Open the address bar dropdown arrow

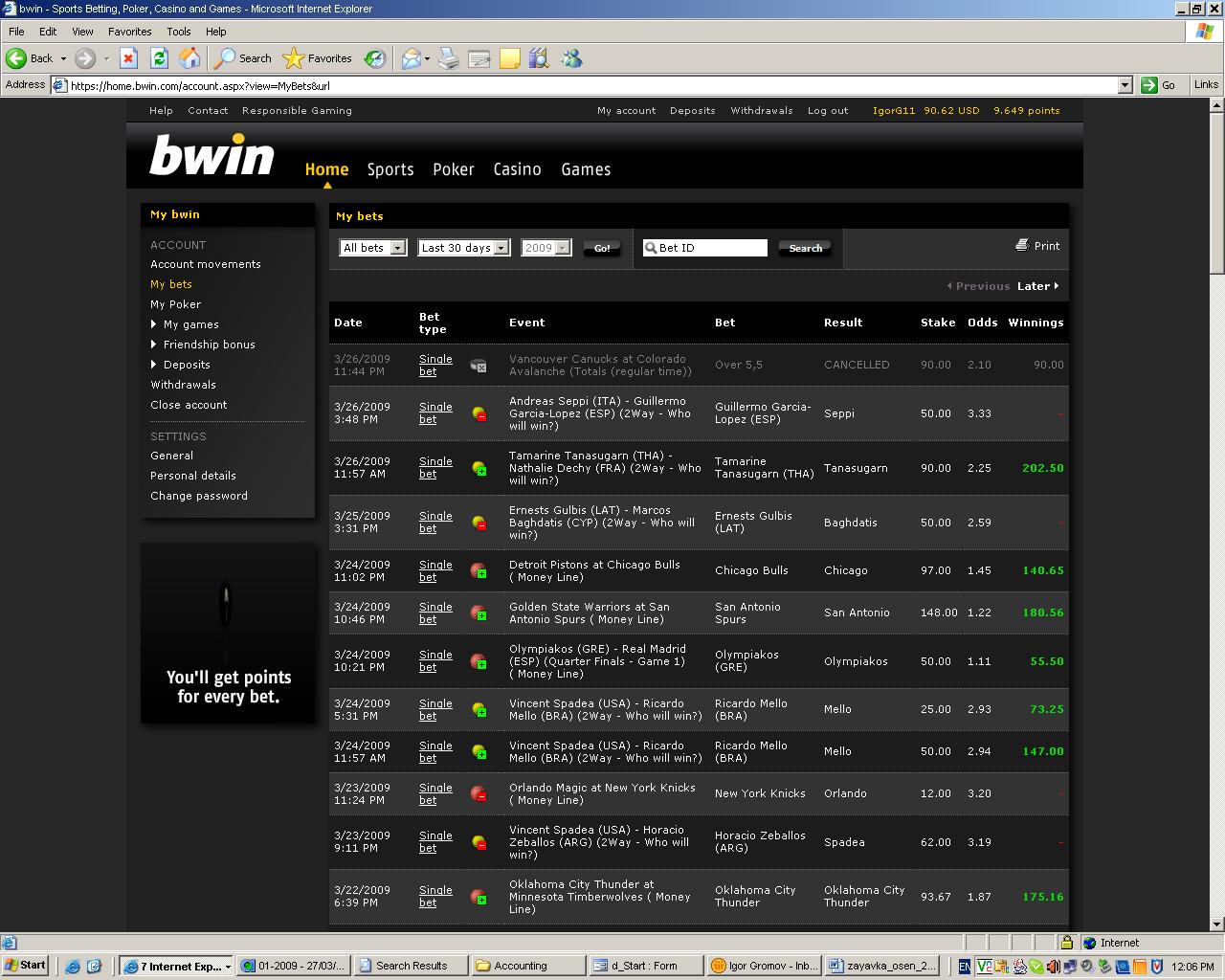(1125, 85)
